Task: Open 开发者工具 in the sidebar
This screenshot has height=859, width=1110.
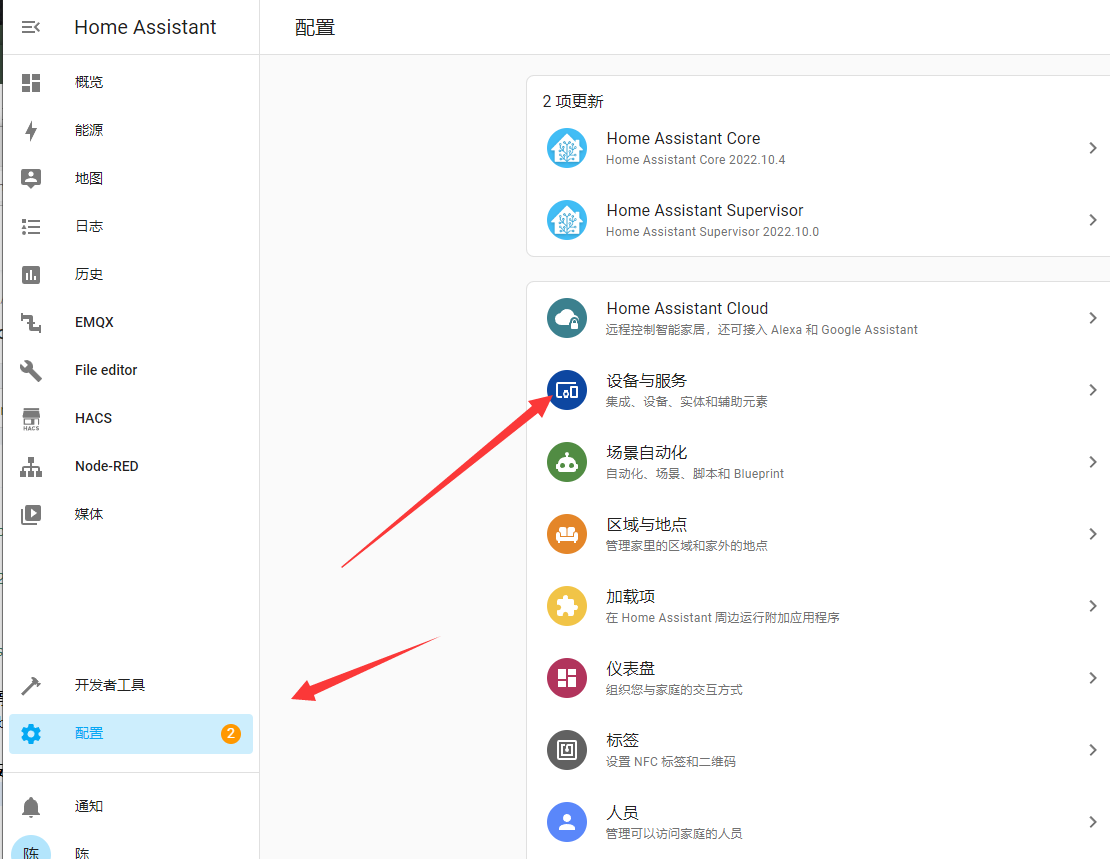Action: click(131, 686)
